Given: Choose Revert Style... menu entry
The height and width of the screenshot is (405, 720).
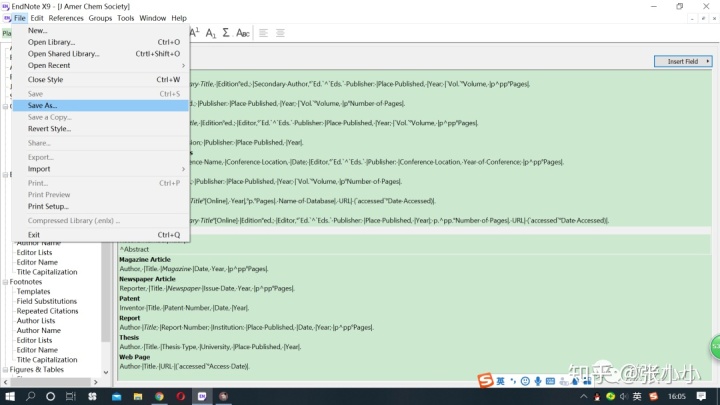Looking at the screenshot, I should point(101,129).
